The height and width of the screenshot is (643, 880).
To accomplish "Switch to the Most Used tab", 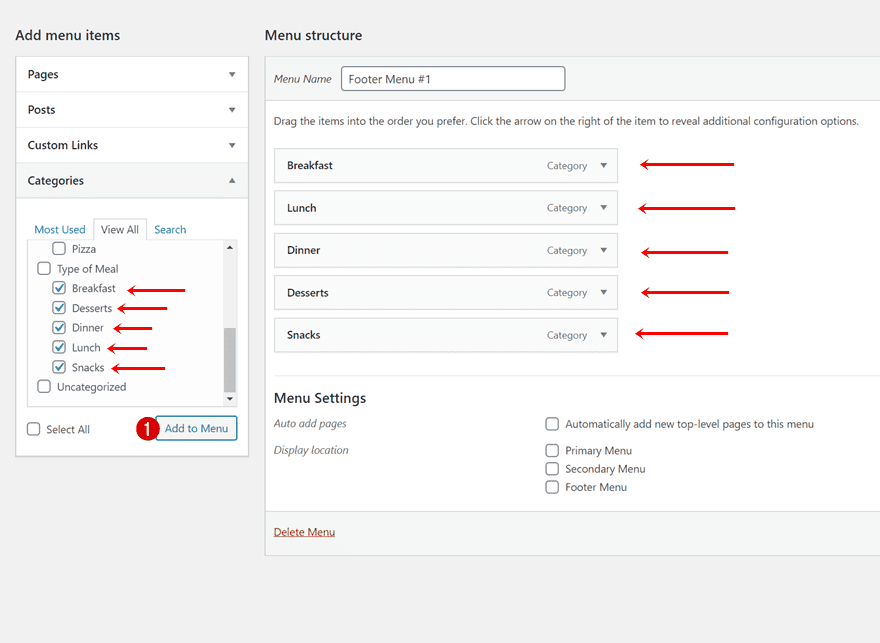I will [x=60, y=229].
